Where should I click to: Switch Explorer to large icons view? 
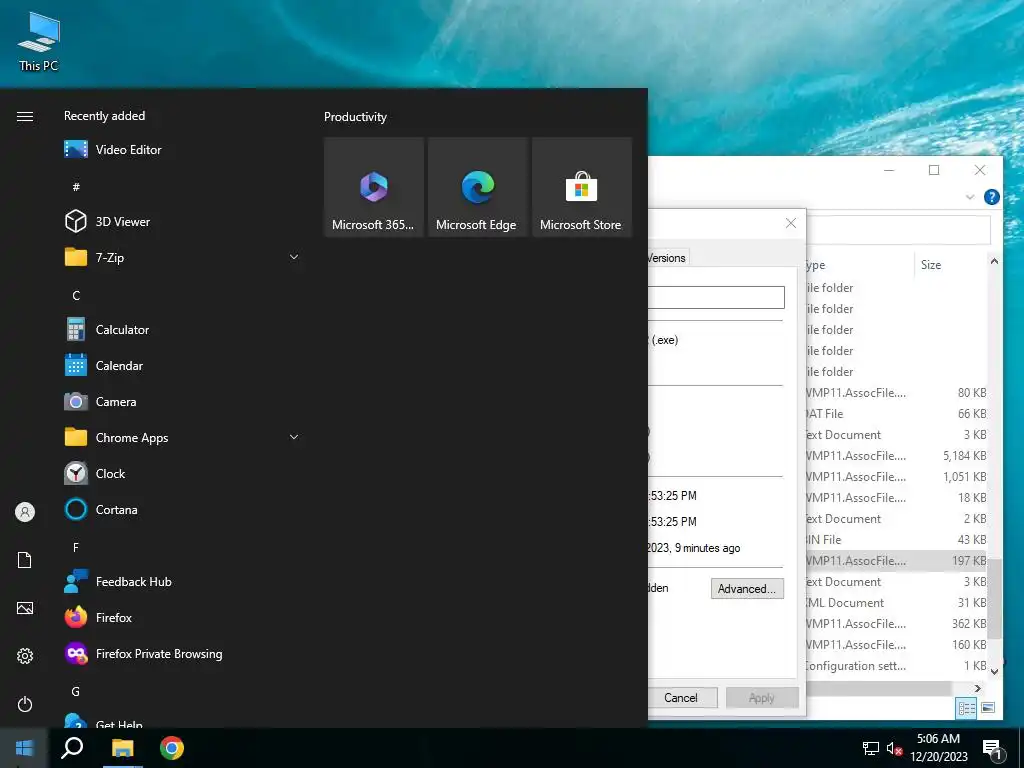click(x=987, y=708)
